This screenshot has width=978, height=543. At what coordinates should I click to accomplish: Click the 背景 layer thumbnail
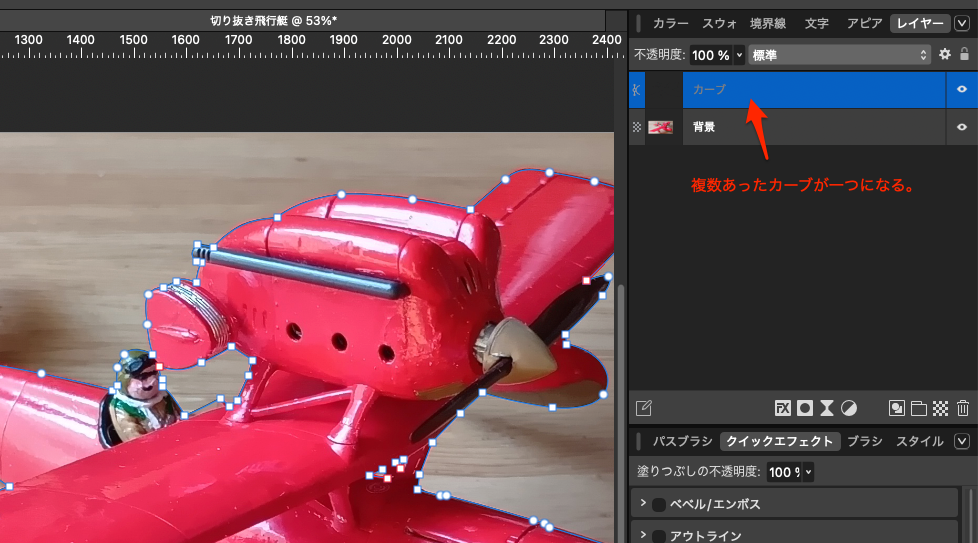pyautogui.click(x=661, y=127)
